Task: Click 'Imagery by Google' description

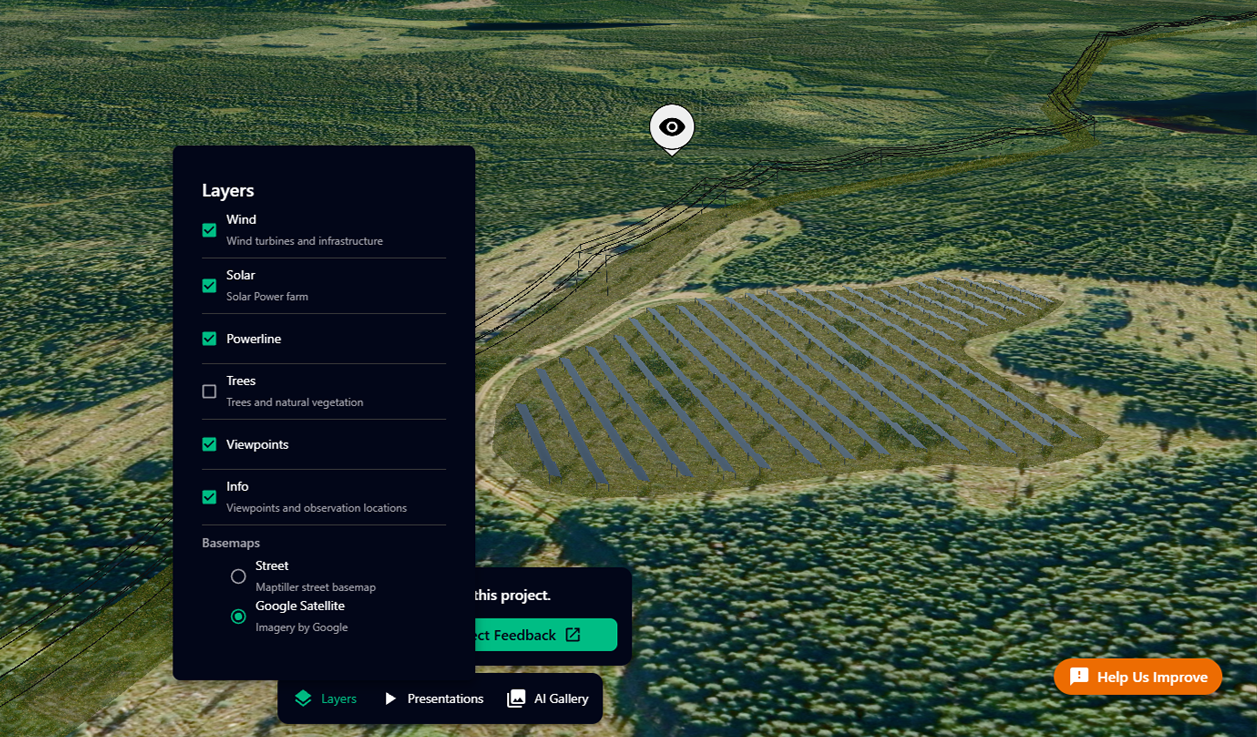Action: (x=301, y=627)
